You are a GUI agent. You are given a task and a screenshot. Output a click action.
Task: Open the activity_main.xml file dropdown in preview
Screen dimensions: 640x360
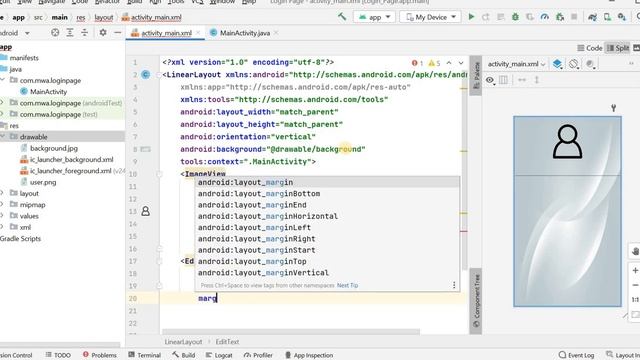(x=516, y=64)
